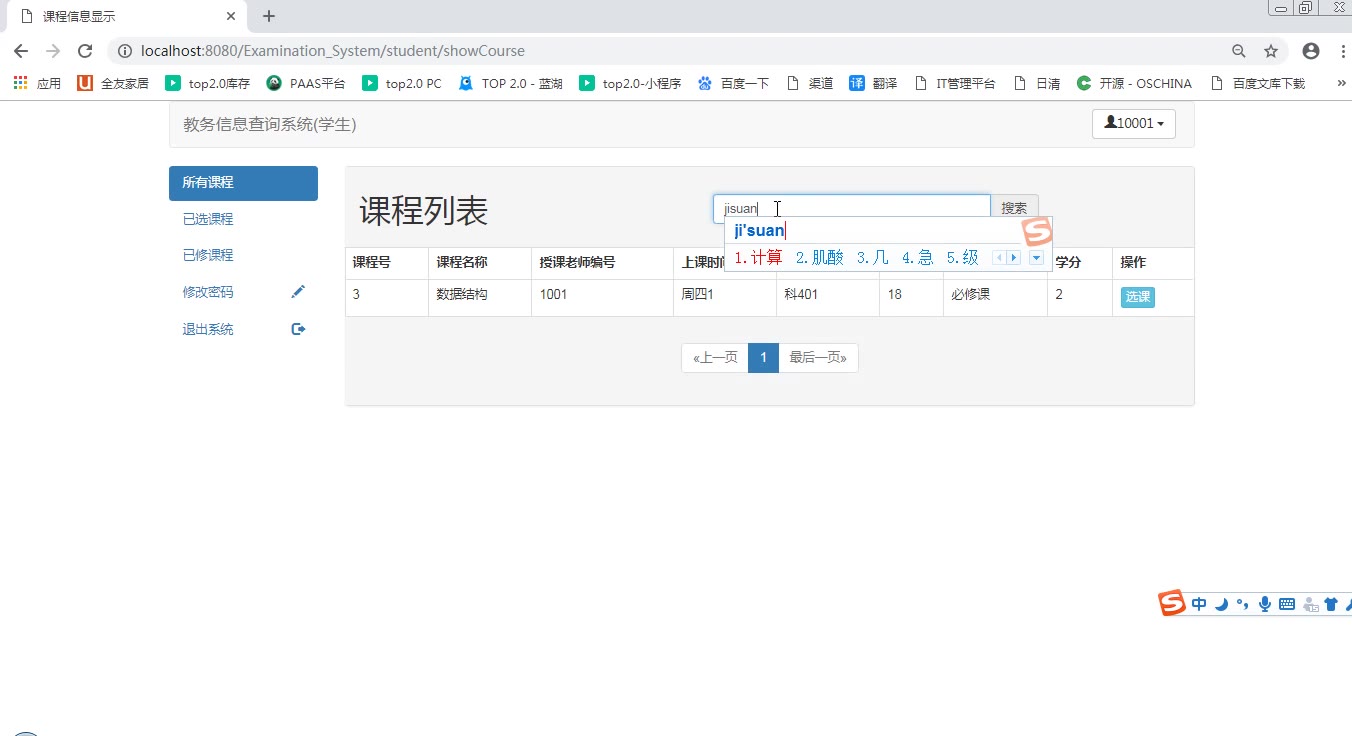1352x736 pixels.
Task: Open the Apps grid bookmark shortcut
Action: pos(21,83)
